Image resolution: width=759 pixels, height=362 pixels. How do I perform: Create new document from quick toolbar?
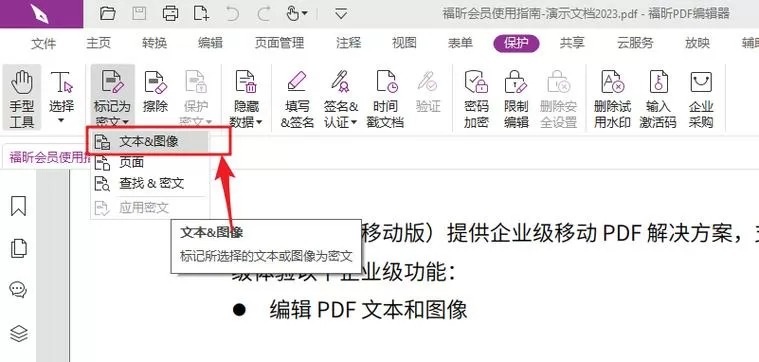(x=201, y=13)
